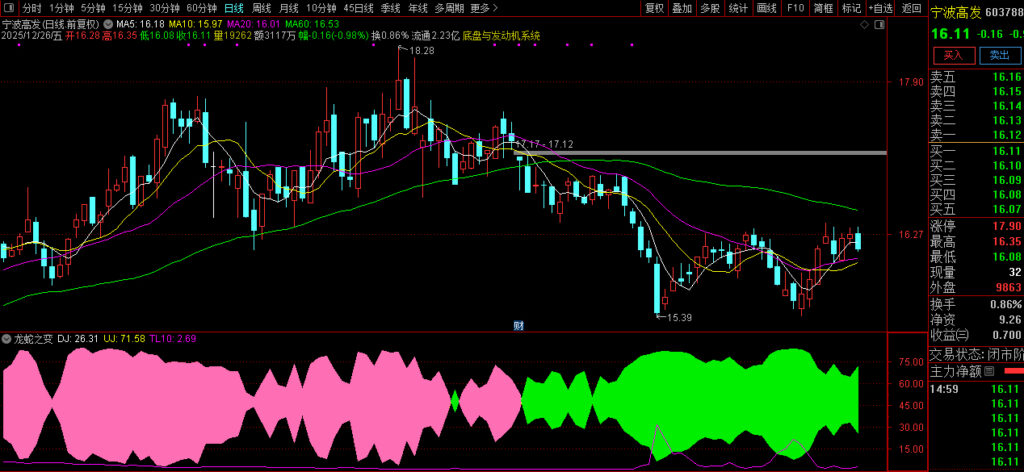Click the panel layout icon at top-left
Viewport: 1024px width, 472px height.
pos(9,7)
